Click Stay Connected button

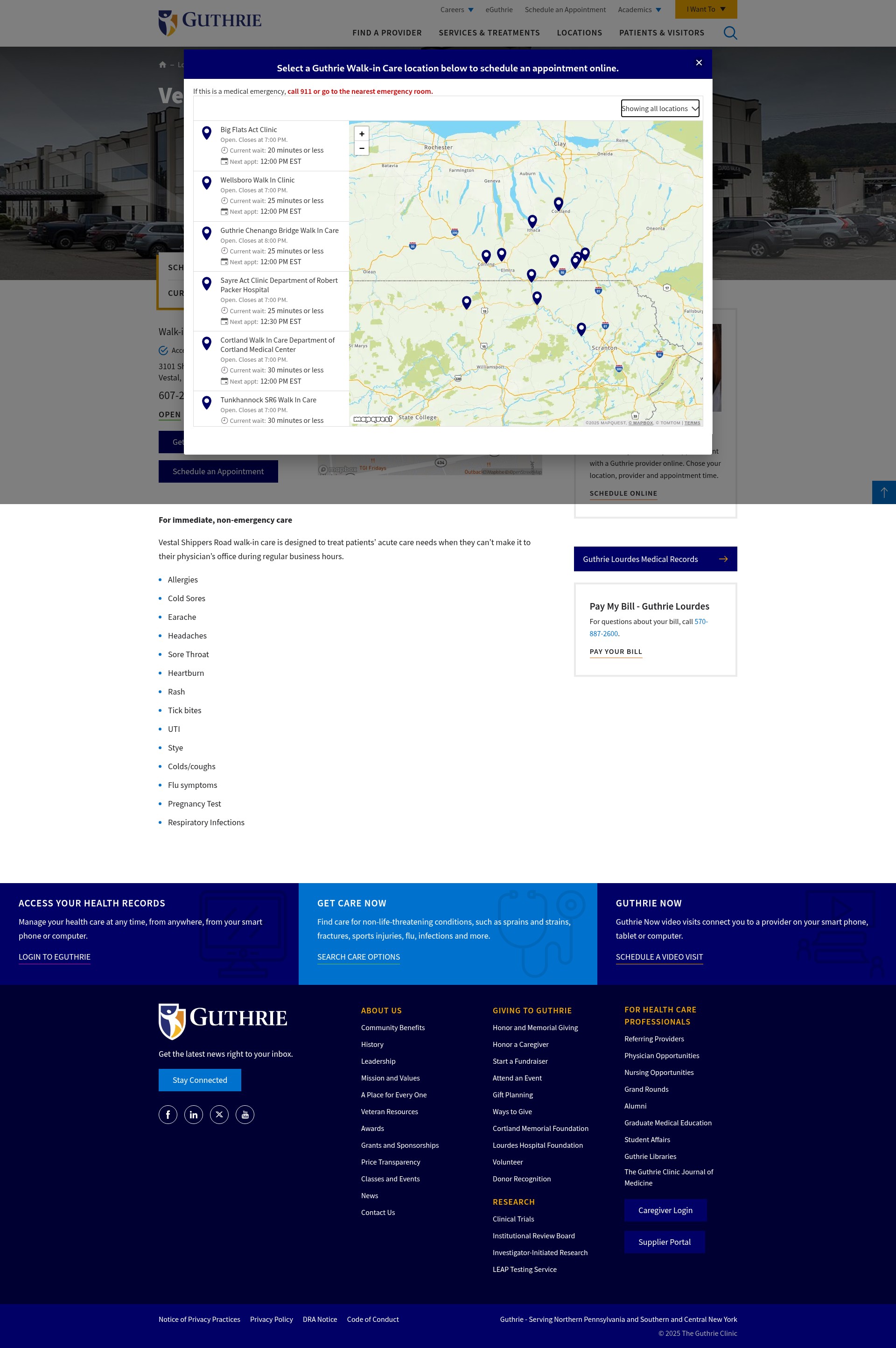pyautogui.click(x=200, y=1080)
